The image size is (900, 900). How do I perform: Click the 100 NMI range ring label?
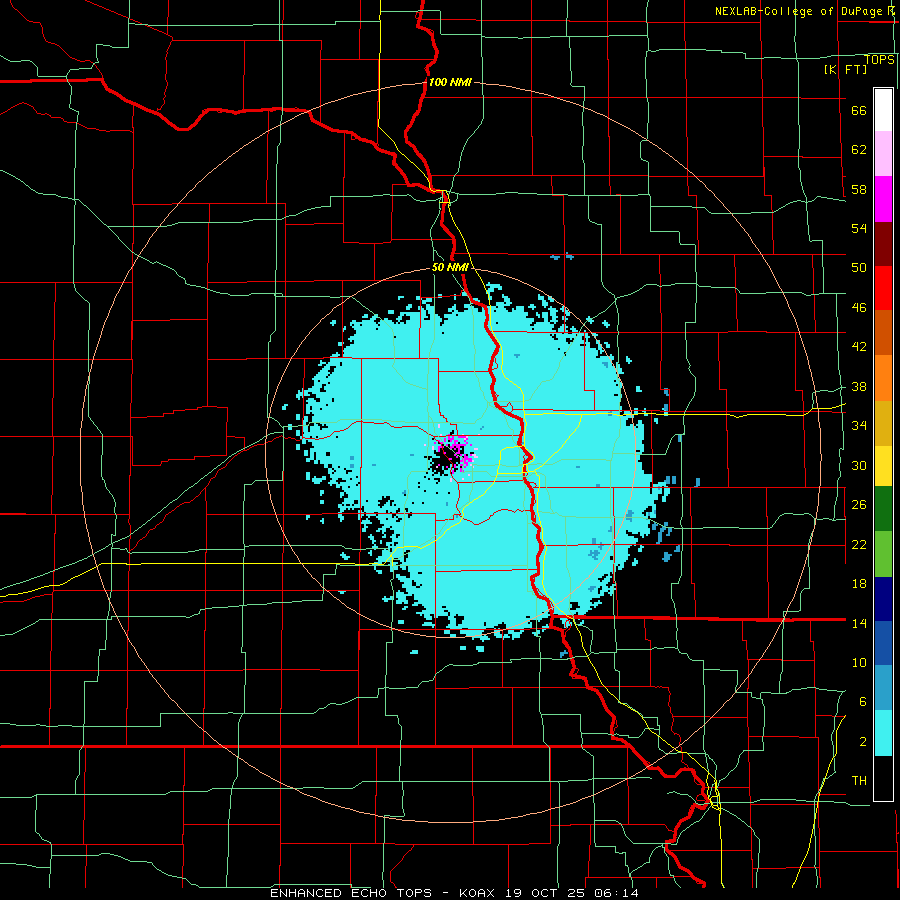click(x=450, y=82)
